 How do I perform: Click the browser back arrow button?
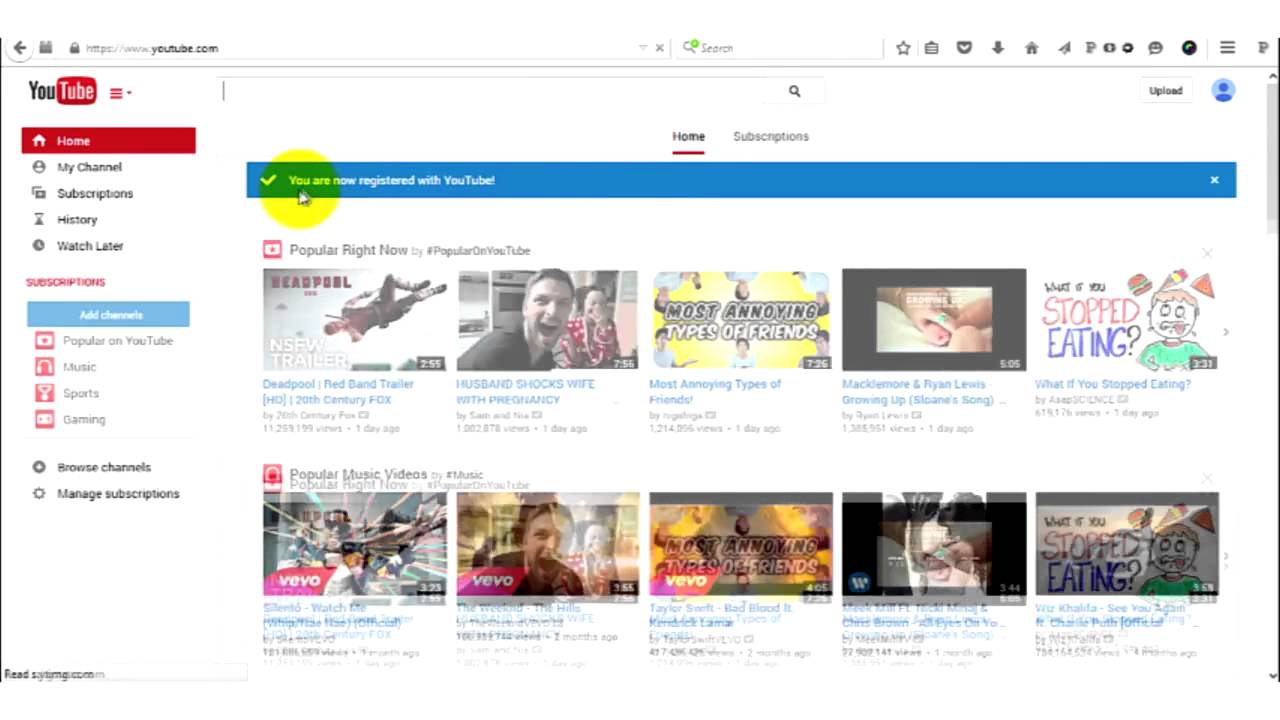20,48
